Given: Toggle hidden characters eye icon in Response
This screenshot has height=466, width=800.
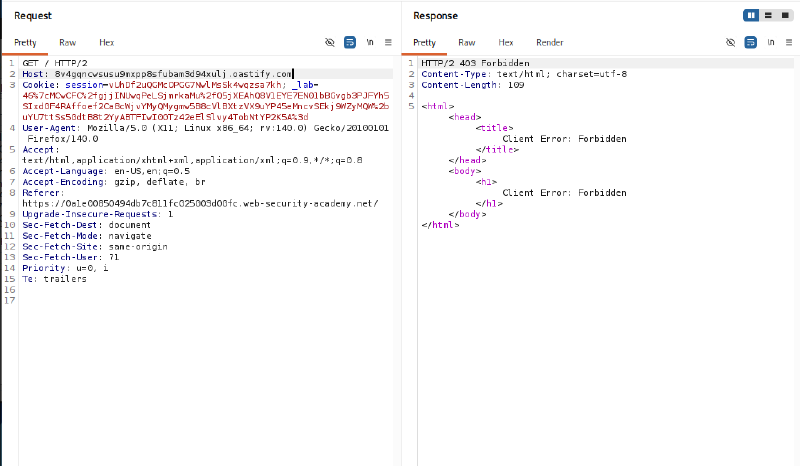Looking at the screenshot, I should [x=731, y=42].
